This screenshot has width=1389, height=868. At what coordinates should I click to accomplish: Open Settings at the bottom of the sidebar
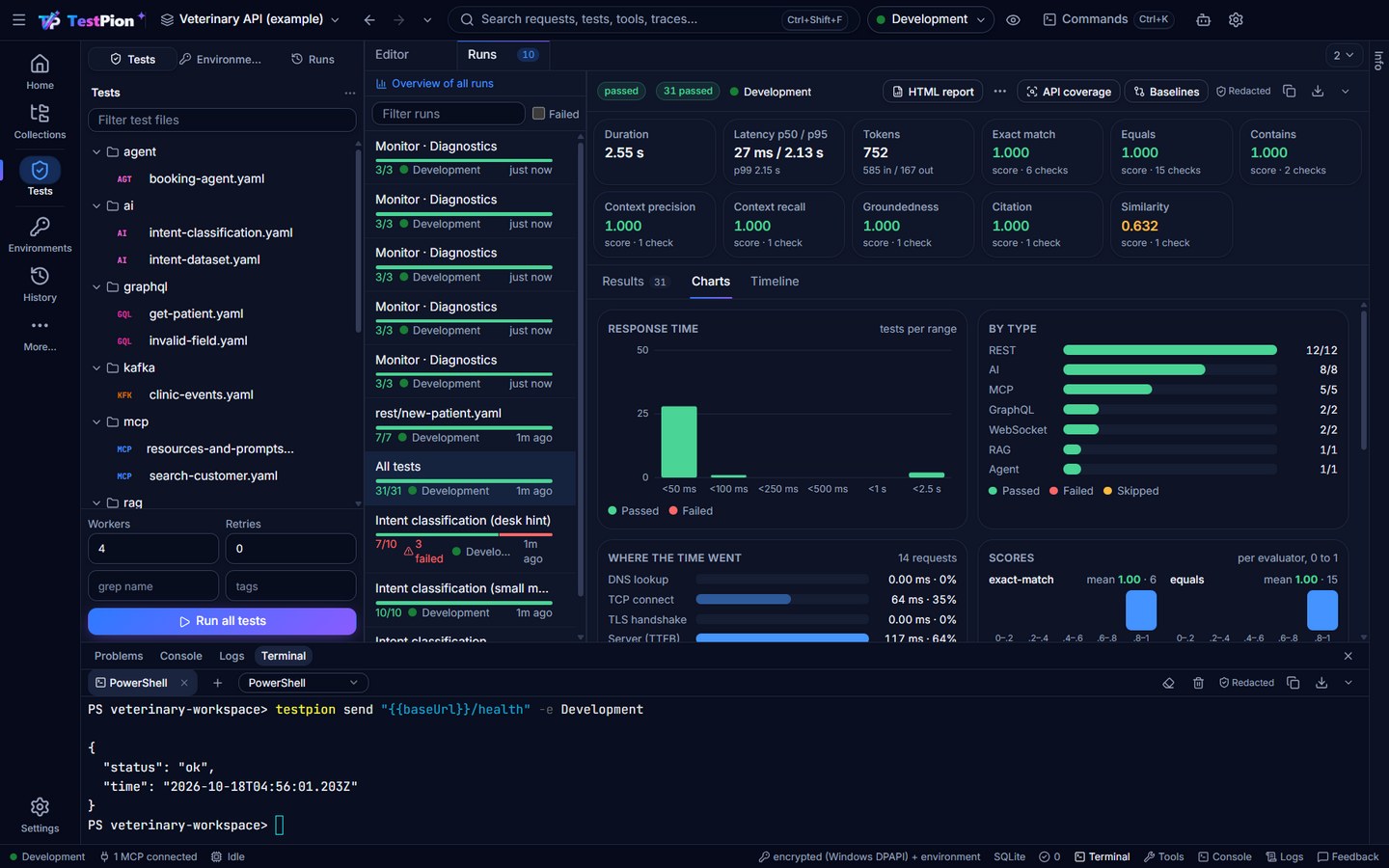click(x=40, y=815)
